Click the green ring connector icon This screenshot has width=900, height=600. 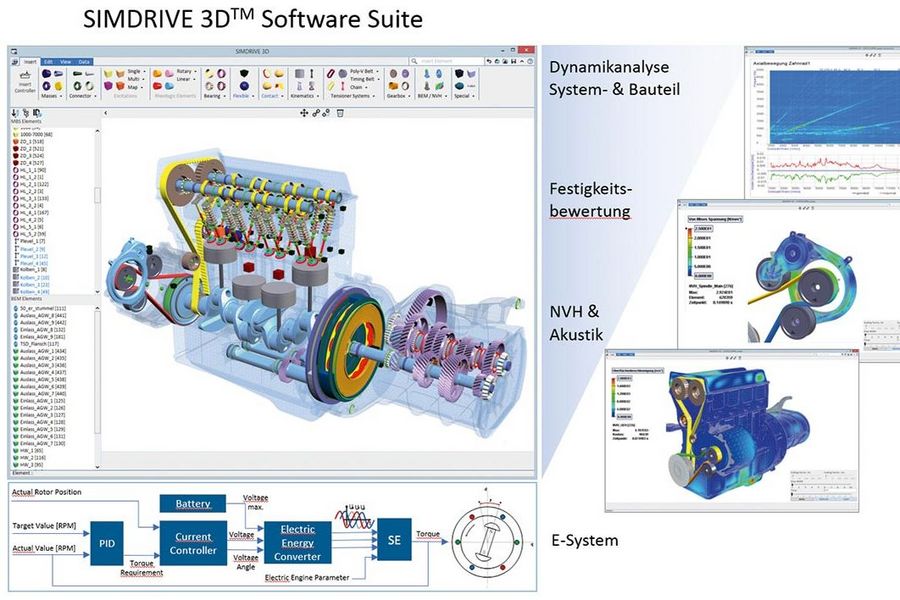(77, 86)
